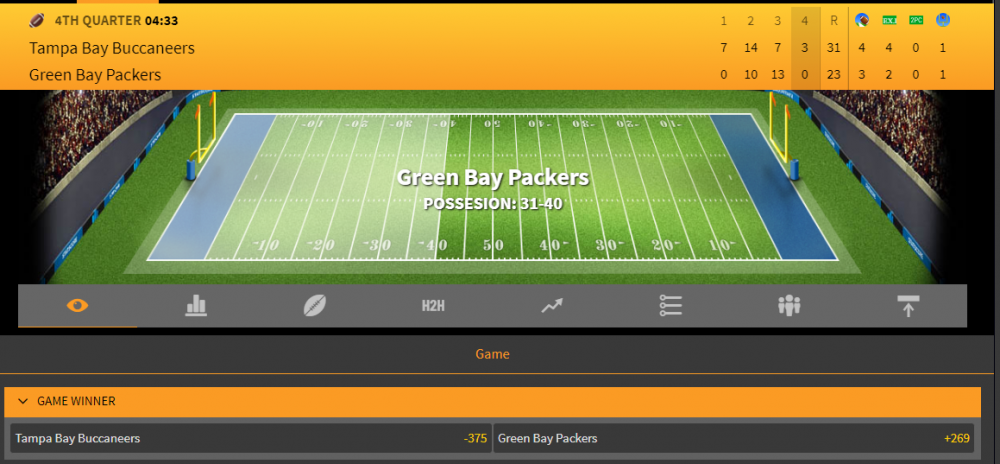Open the list timeline icon tab
The width and height of the screenshot is (1000, 464).
[x=670, y=306]
